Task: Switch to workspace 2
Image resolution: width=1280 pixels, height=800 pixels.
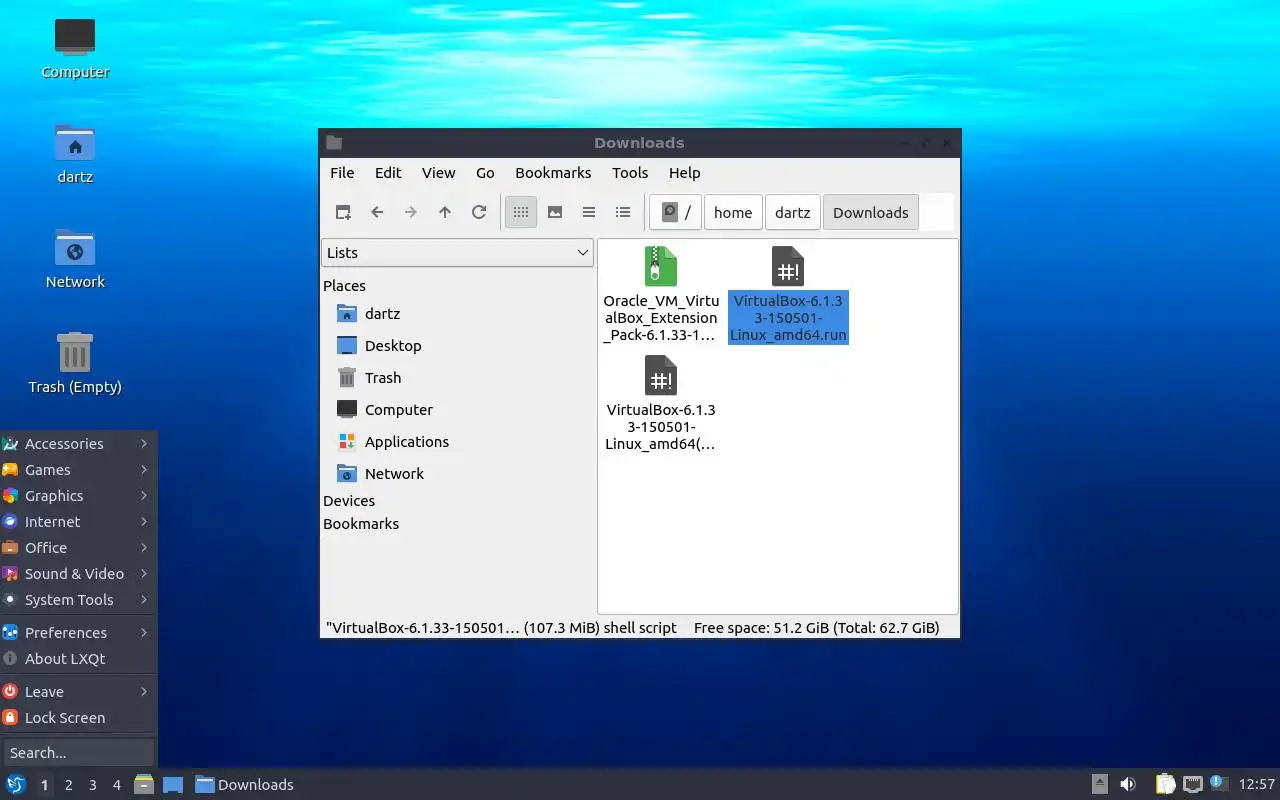Action: coord(68,785)
